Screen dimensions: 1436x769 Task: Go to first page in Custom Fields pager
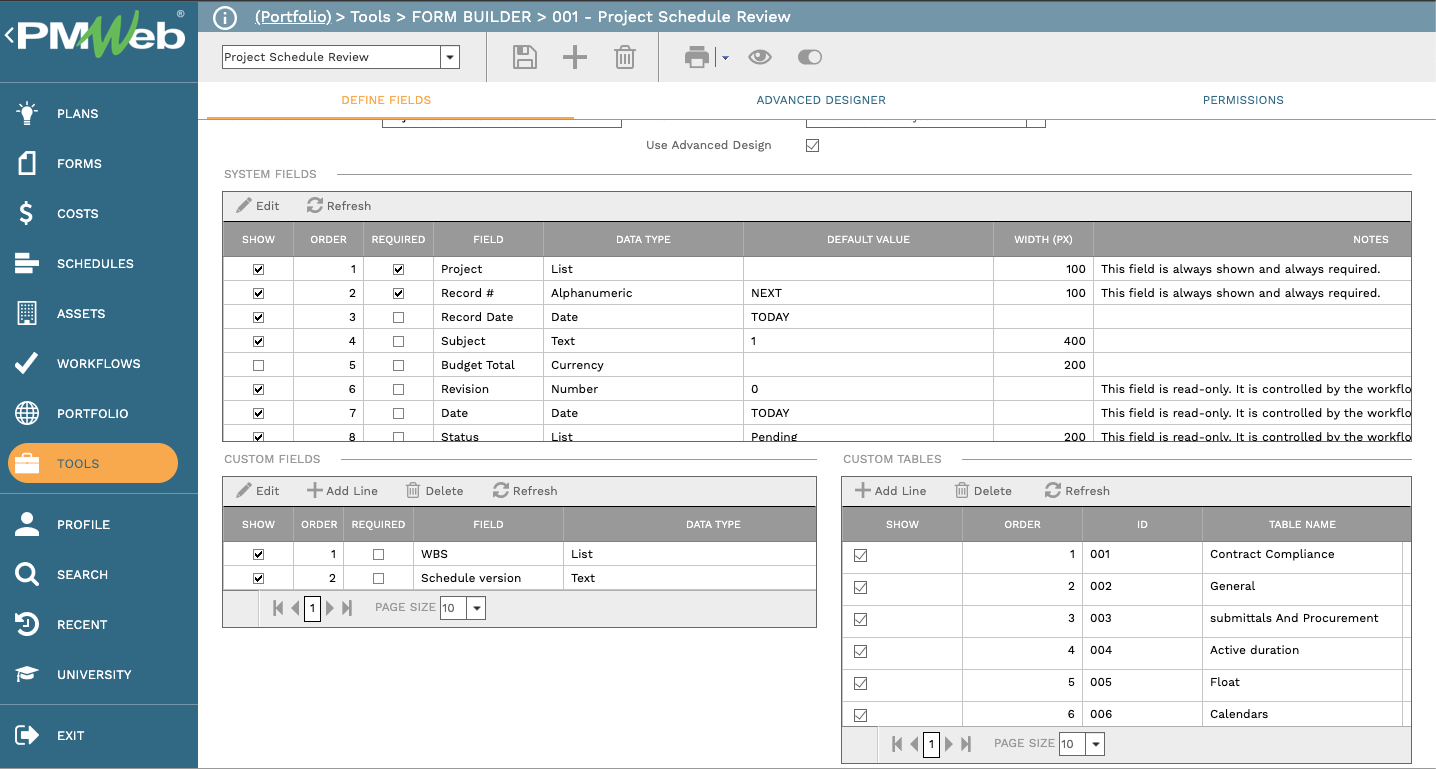278,608
